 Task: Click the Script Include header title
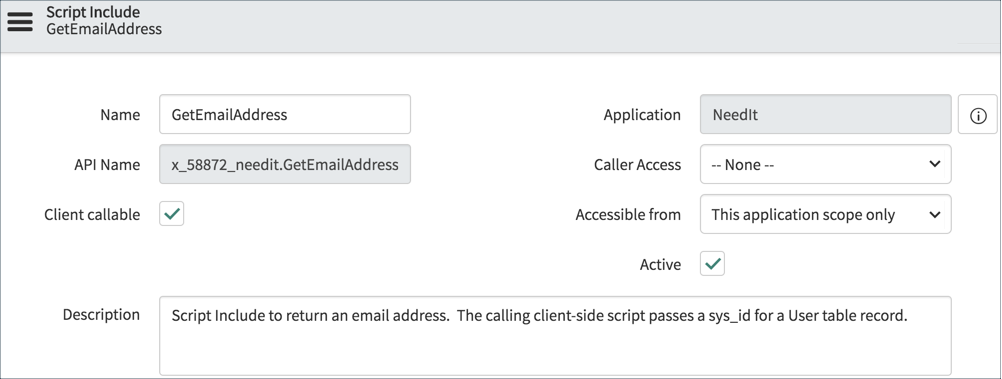point(93,12)
